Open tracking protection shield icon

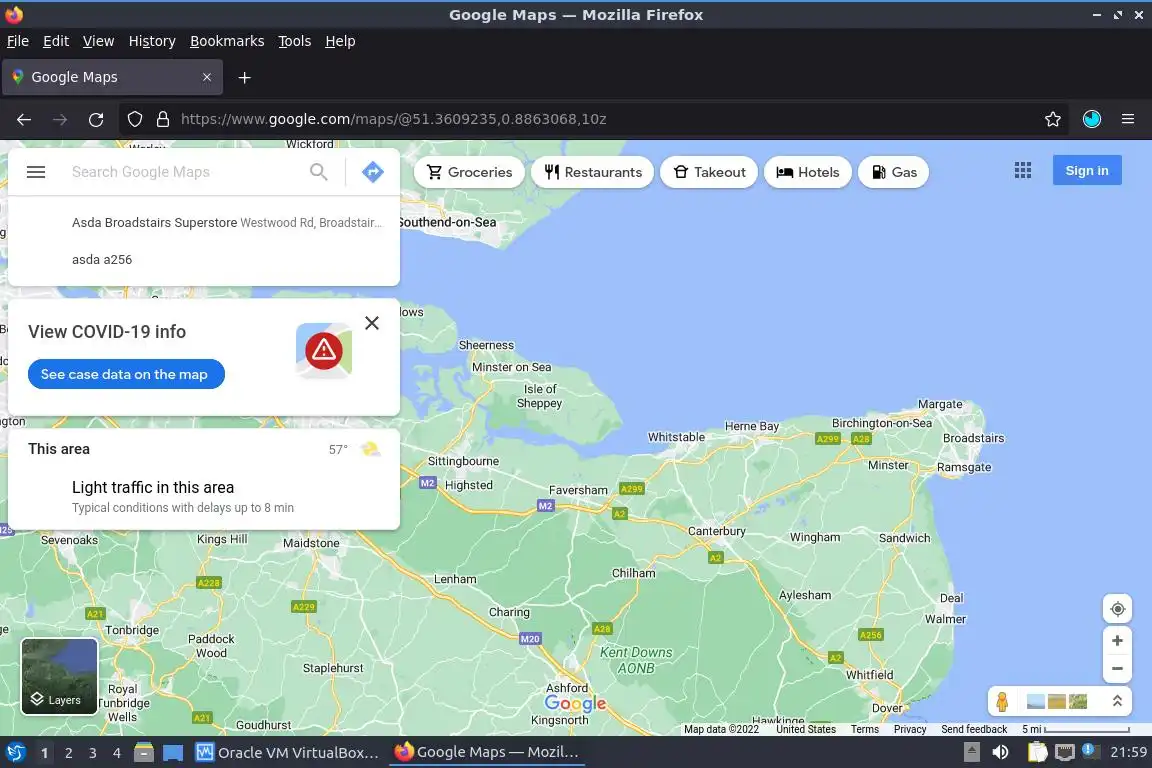click(x=135, y=119)
